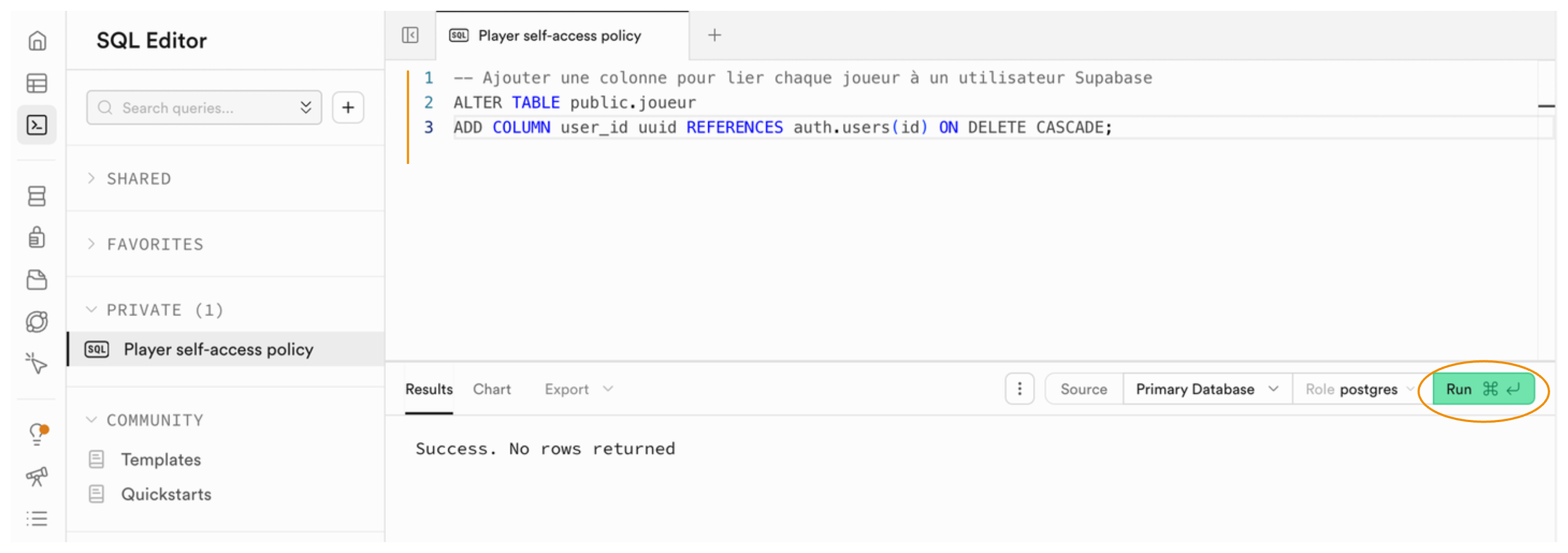Open the Storage icon in sidebar
Screen dimensions: 1568x553
(x=37, y=280)
